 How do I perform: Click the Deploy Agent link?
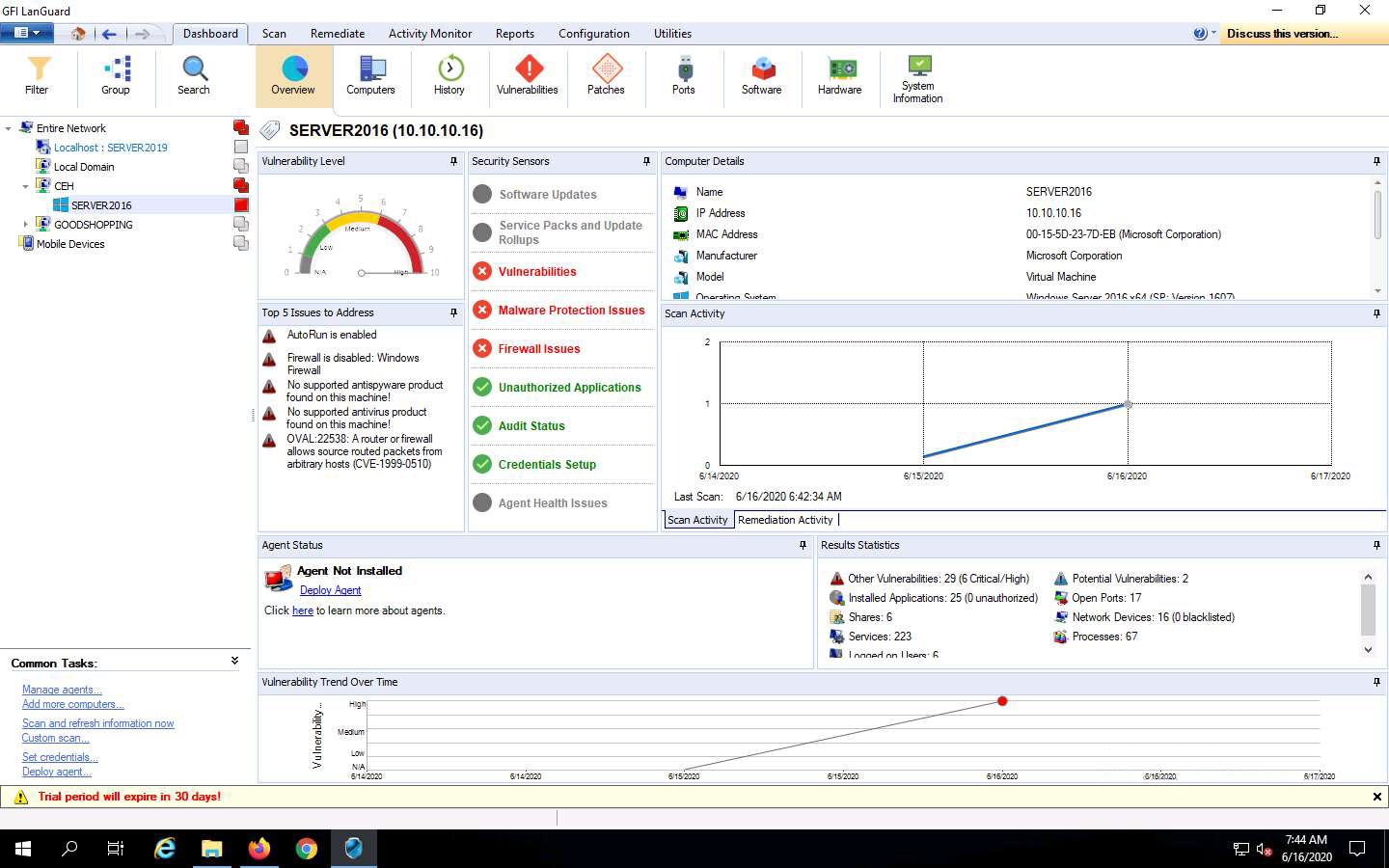click(330, 590)
